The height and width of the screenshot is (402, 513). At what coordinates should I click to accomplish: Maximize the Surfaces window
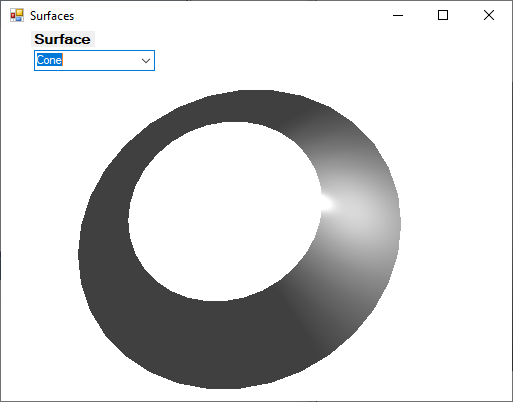(443, 15)
